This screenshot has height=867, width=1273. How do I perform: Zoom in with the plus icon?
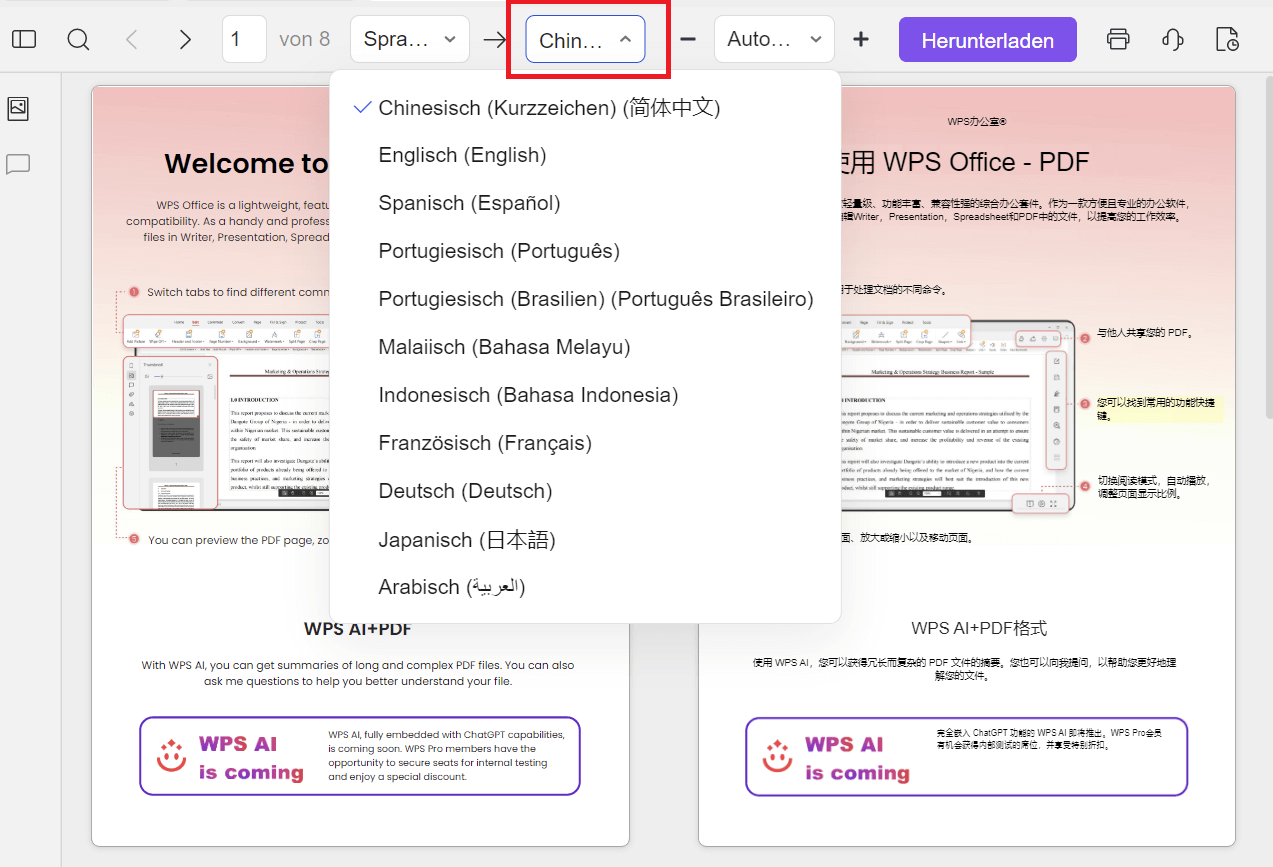[861, 39]
